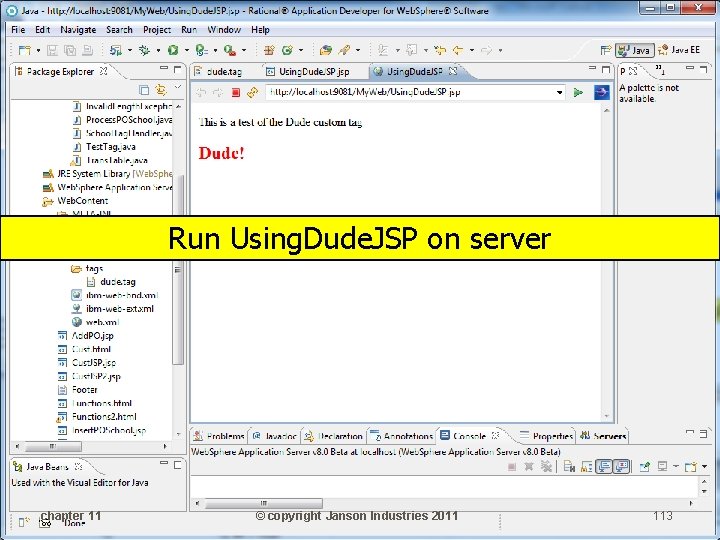Click the Save All toolbar icon
720x540 pixels.
(70, 50)
